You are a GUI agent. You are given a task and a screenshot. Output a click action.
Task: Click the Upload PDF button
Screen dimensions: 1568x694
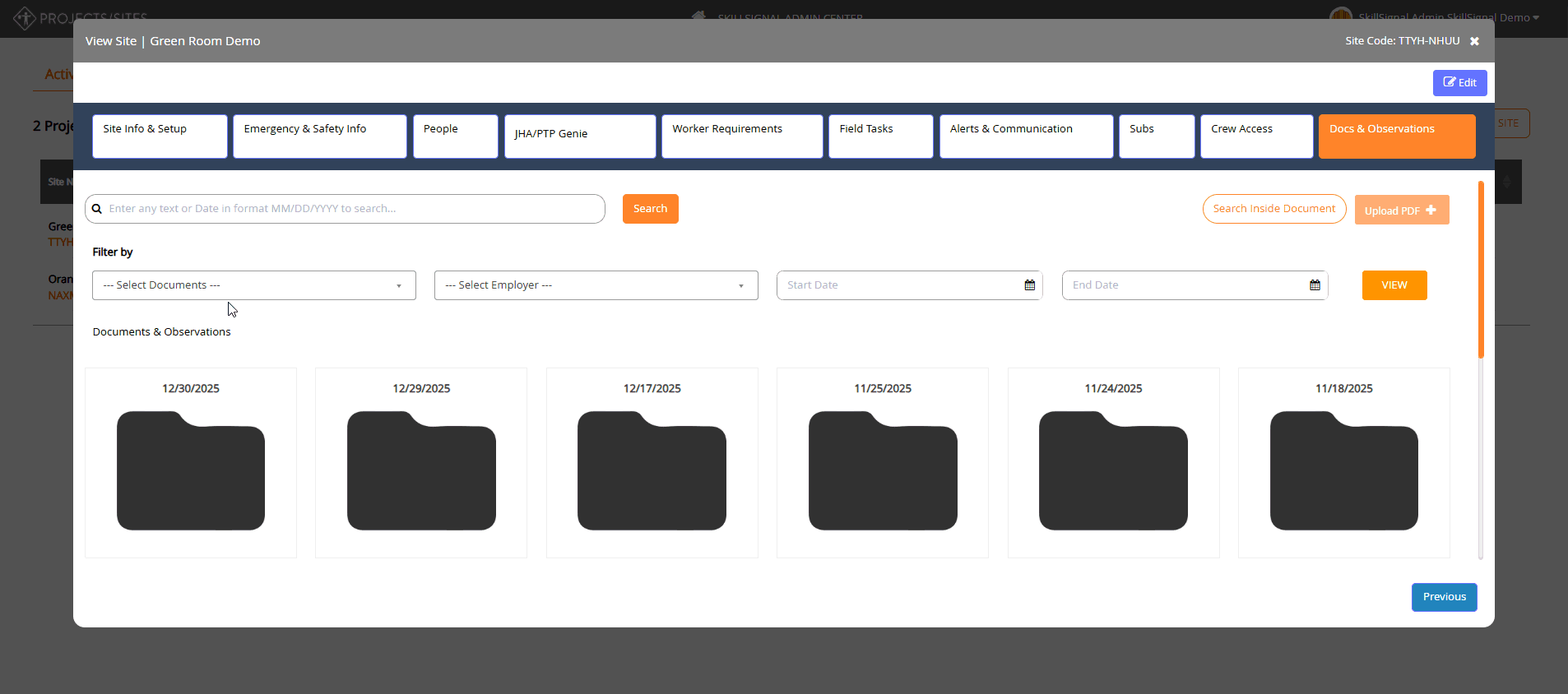(x=1402, y=210)
